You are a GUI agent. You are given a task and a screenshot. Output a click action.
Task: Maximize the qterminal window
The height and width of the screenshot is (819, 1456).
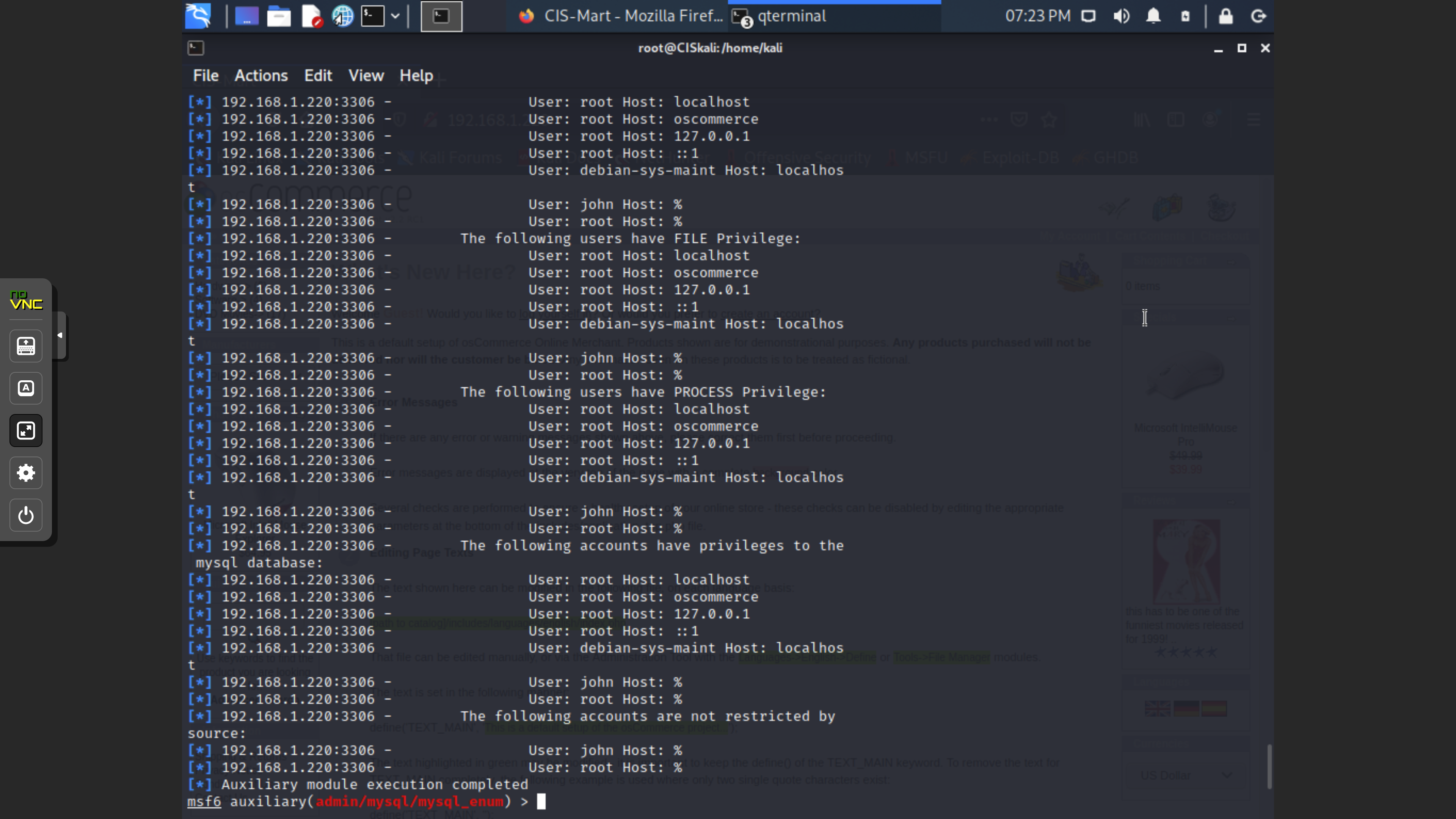click(x=1242, y=48)
